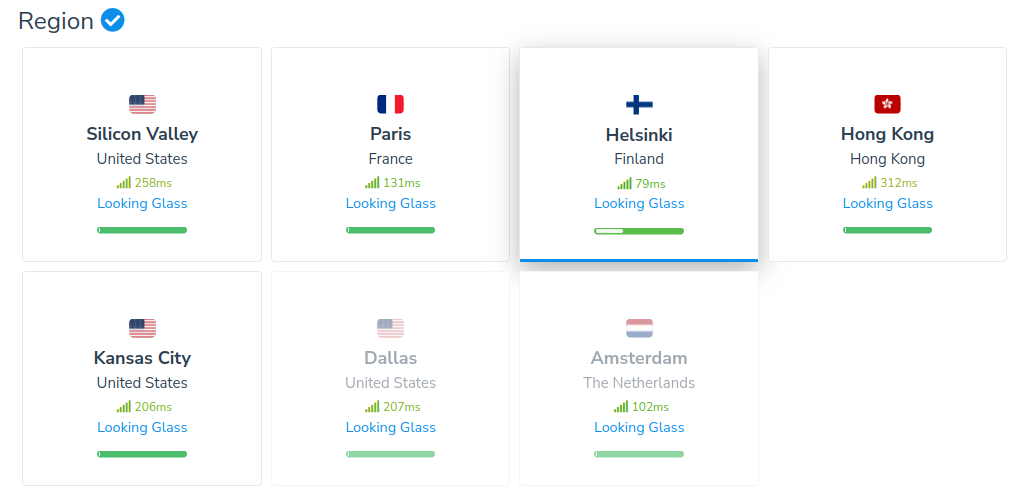
Task: Click the blue checkmark beside Region
Action: 113,20
